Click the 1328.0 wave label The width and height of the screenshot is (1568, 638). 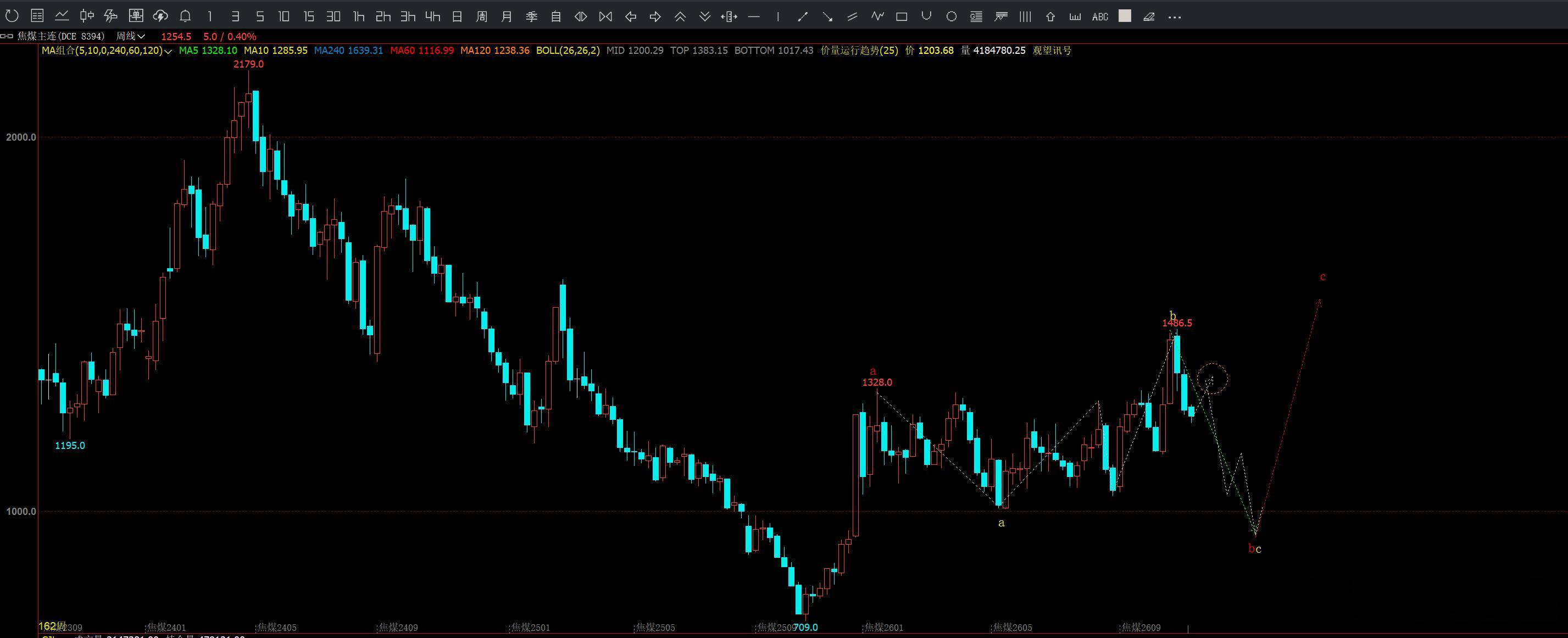877,382
